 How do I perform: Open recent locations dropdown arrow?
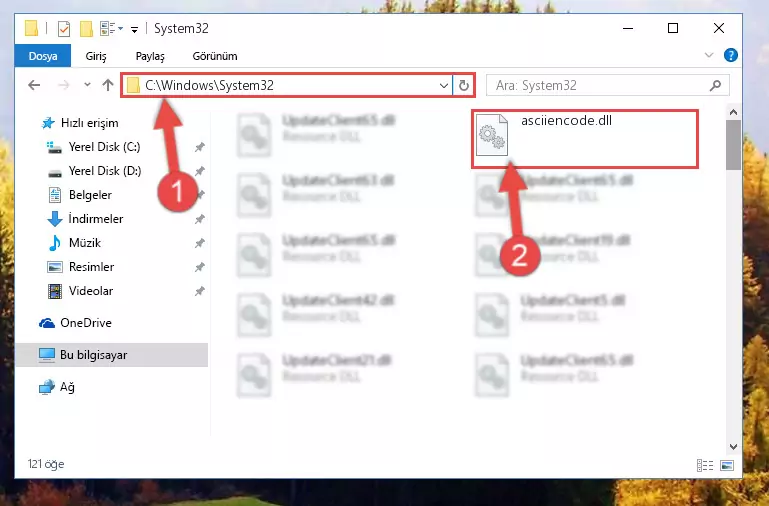coord(87,85)
